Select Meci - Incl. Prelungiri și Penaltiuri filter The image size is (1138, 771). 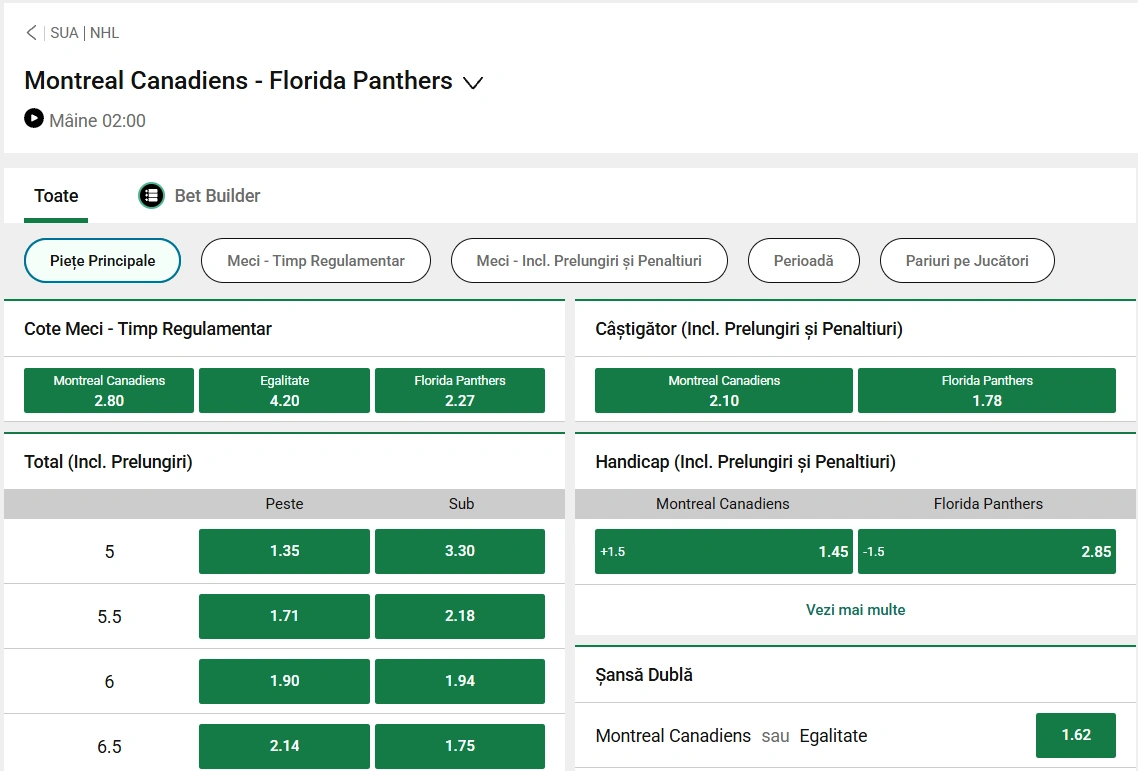click(x=588, y=260)
